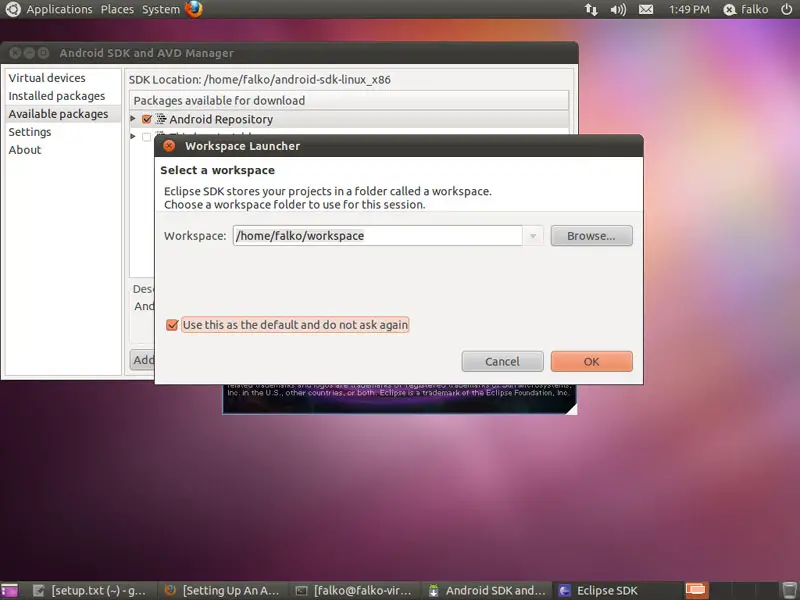Screen dimensions: 800x600
Task: Open the falko user menu
Action: pyautogui.click(x=746, y=9)
